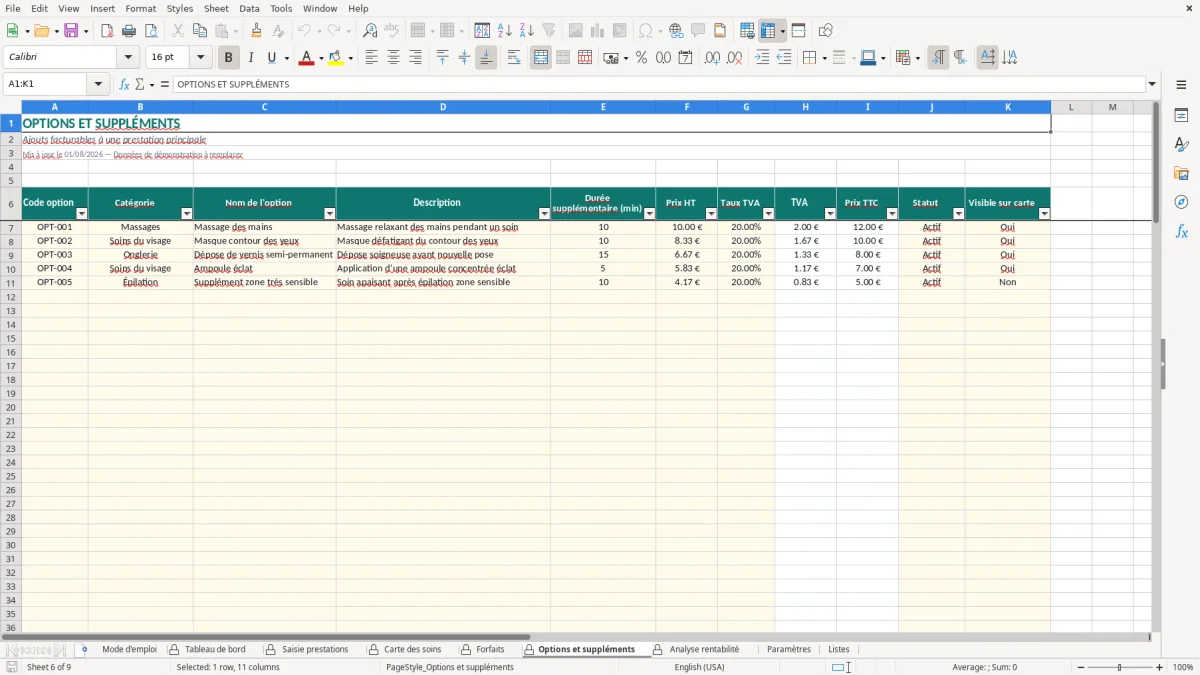Viewport: 1200px width, 675px height.
Task: Open the font name dropdown
Action: tap(128, 58)
